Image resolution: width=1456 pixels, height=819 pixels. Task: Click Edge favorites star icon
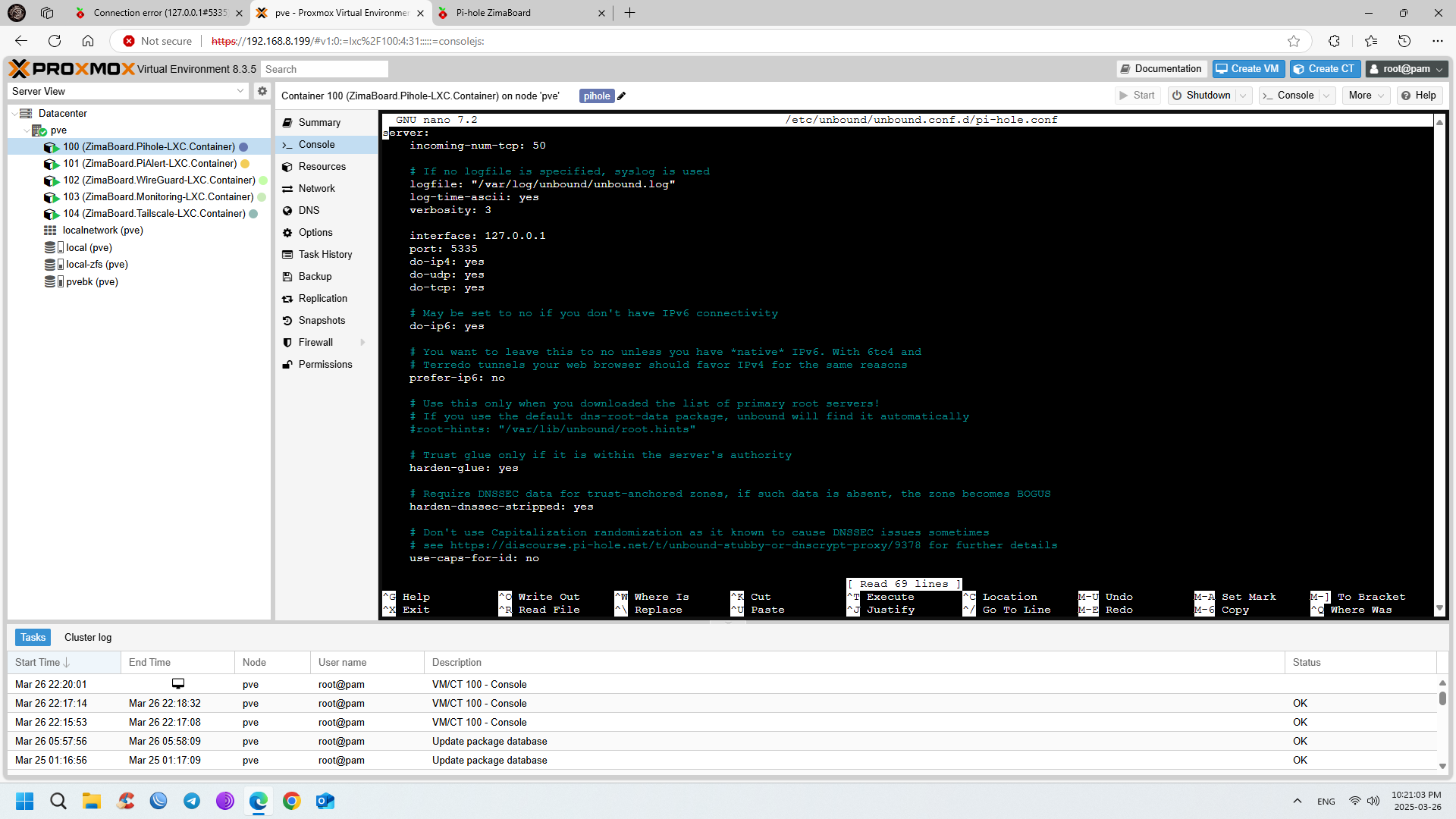pyautogui.click(x=1294, y=41)
